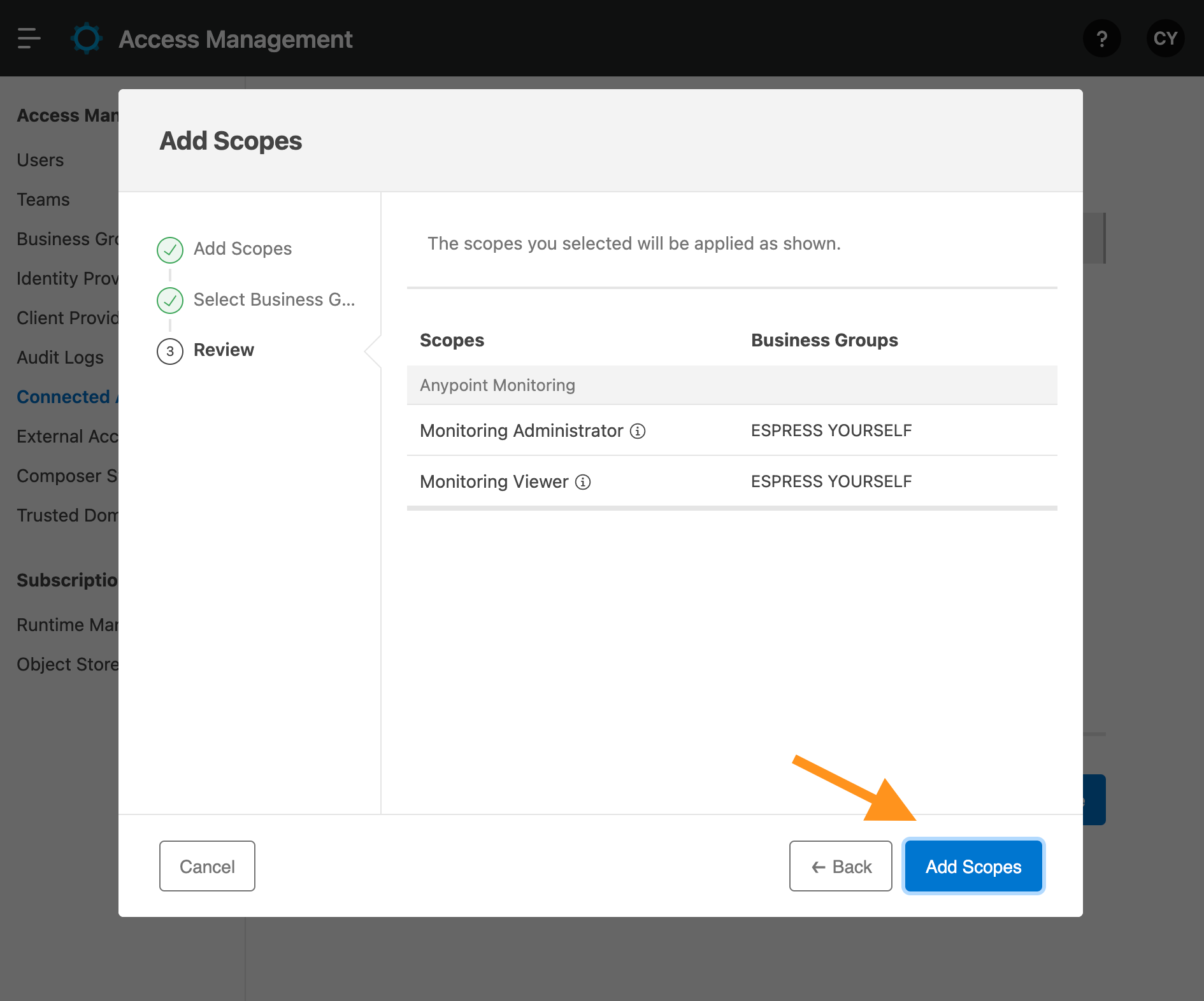
Task: Click ESPRESS YOURSELF in Monitoring Viewer row
Action: tap(831, 481)
